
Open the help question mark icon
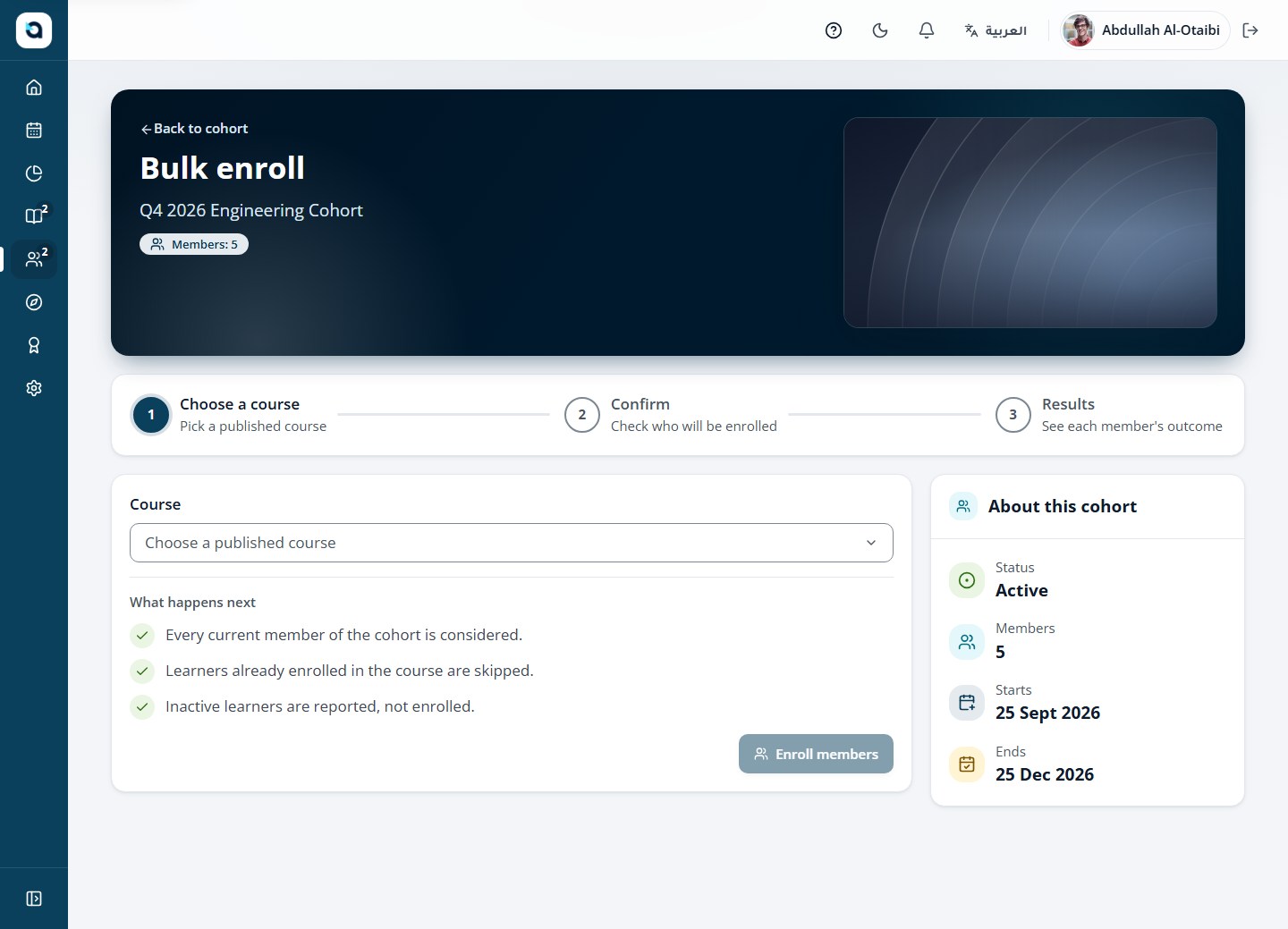pos(834,30)
